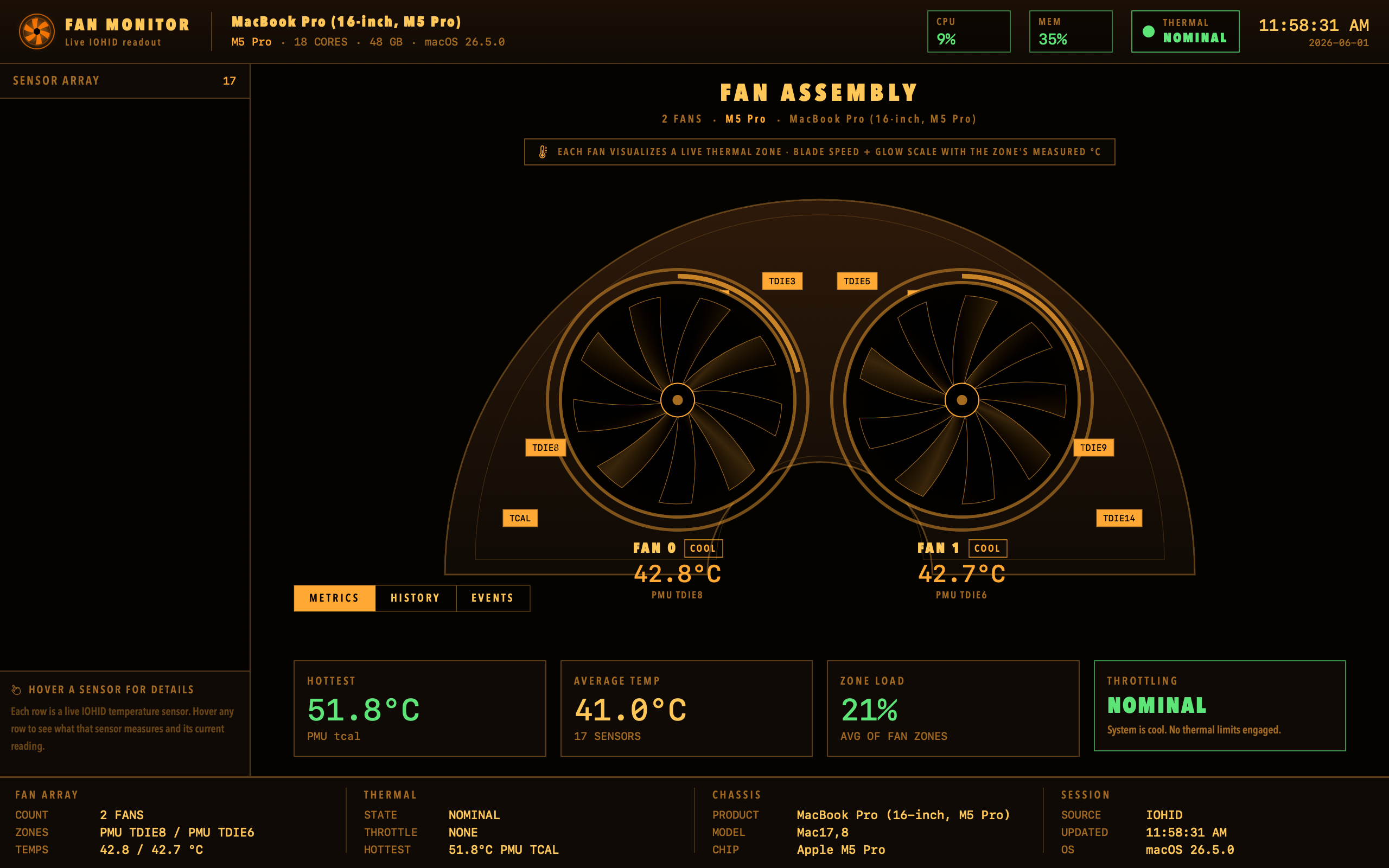Click the MEM 35% indicator box

click(1071, 31)
